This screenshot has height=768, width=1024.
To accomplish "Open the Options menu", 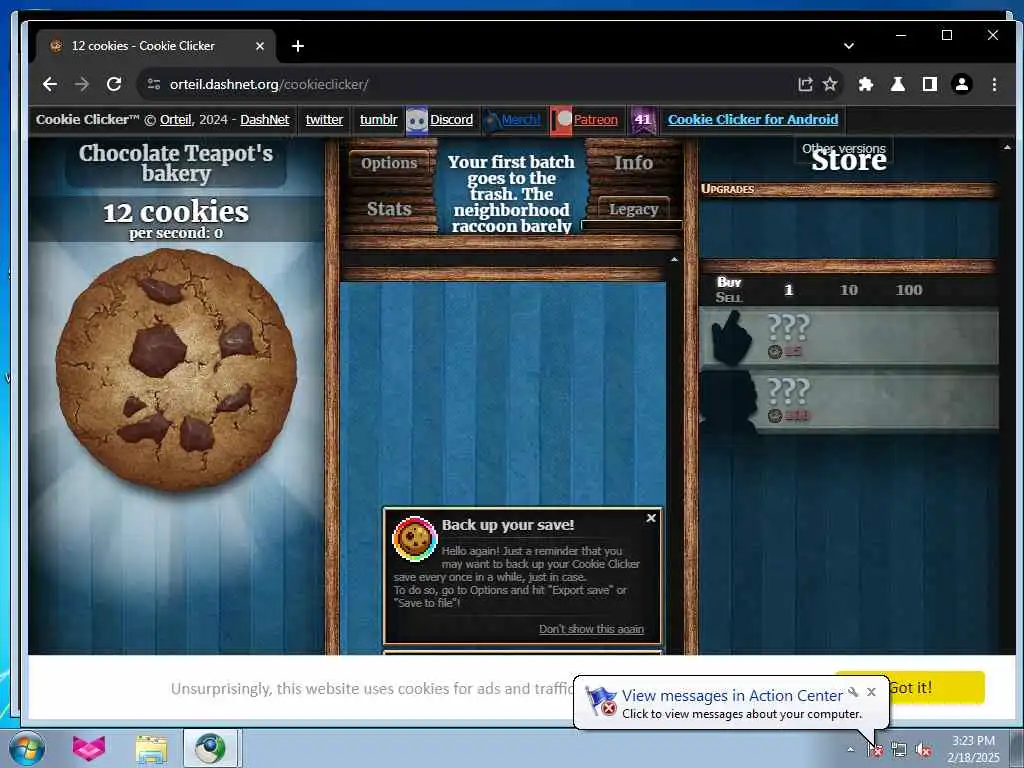I will coord(389,163).
